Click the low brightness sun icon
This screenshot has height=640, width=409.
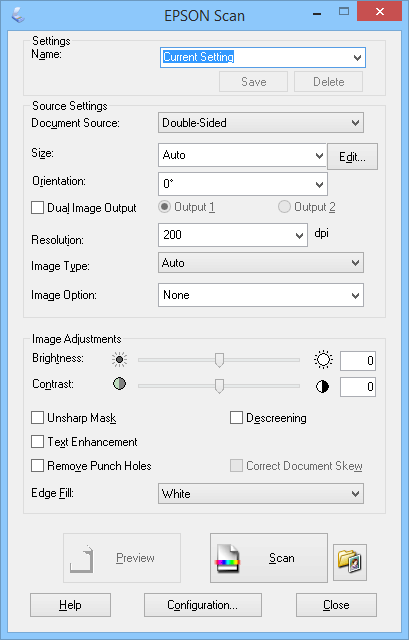[x=119, y=360]
